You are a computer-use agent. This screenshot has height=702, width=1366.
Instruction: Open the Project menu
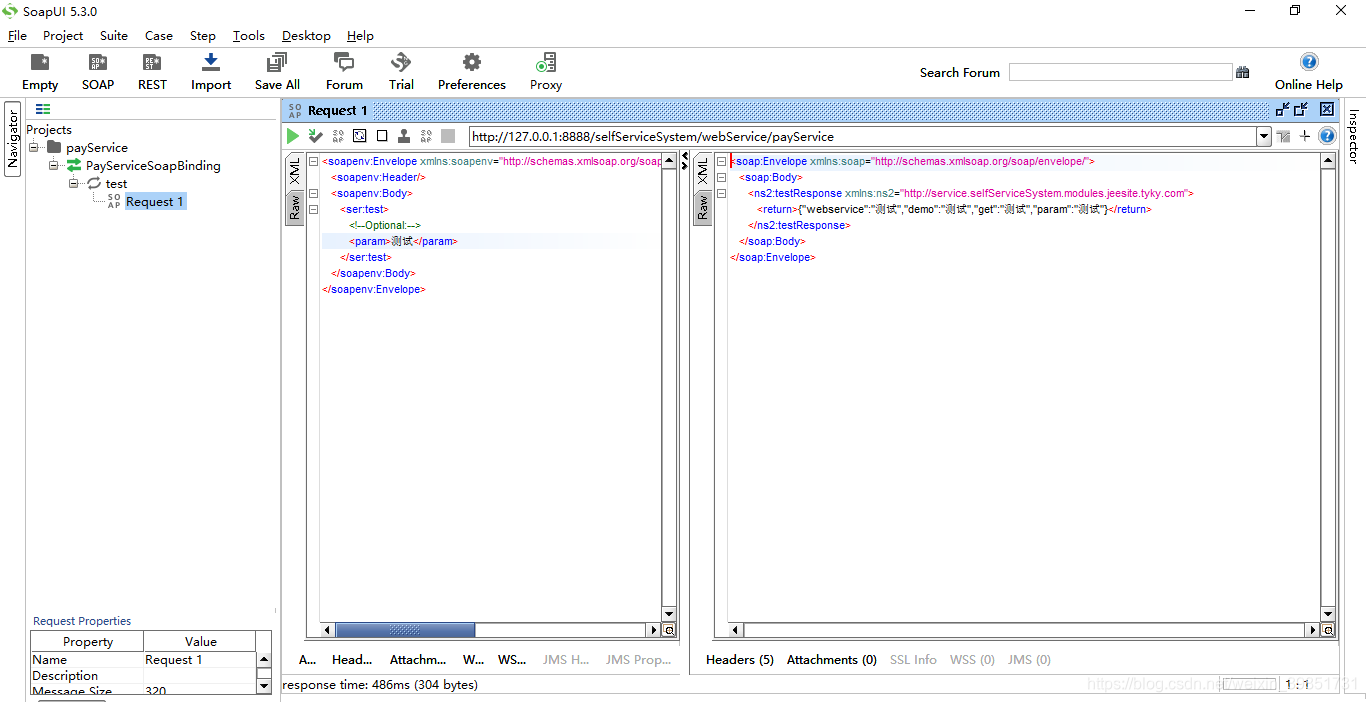coord(63,35)
